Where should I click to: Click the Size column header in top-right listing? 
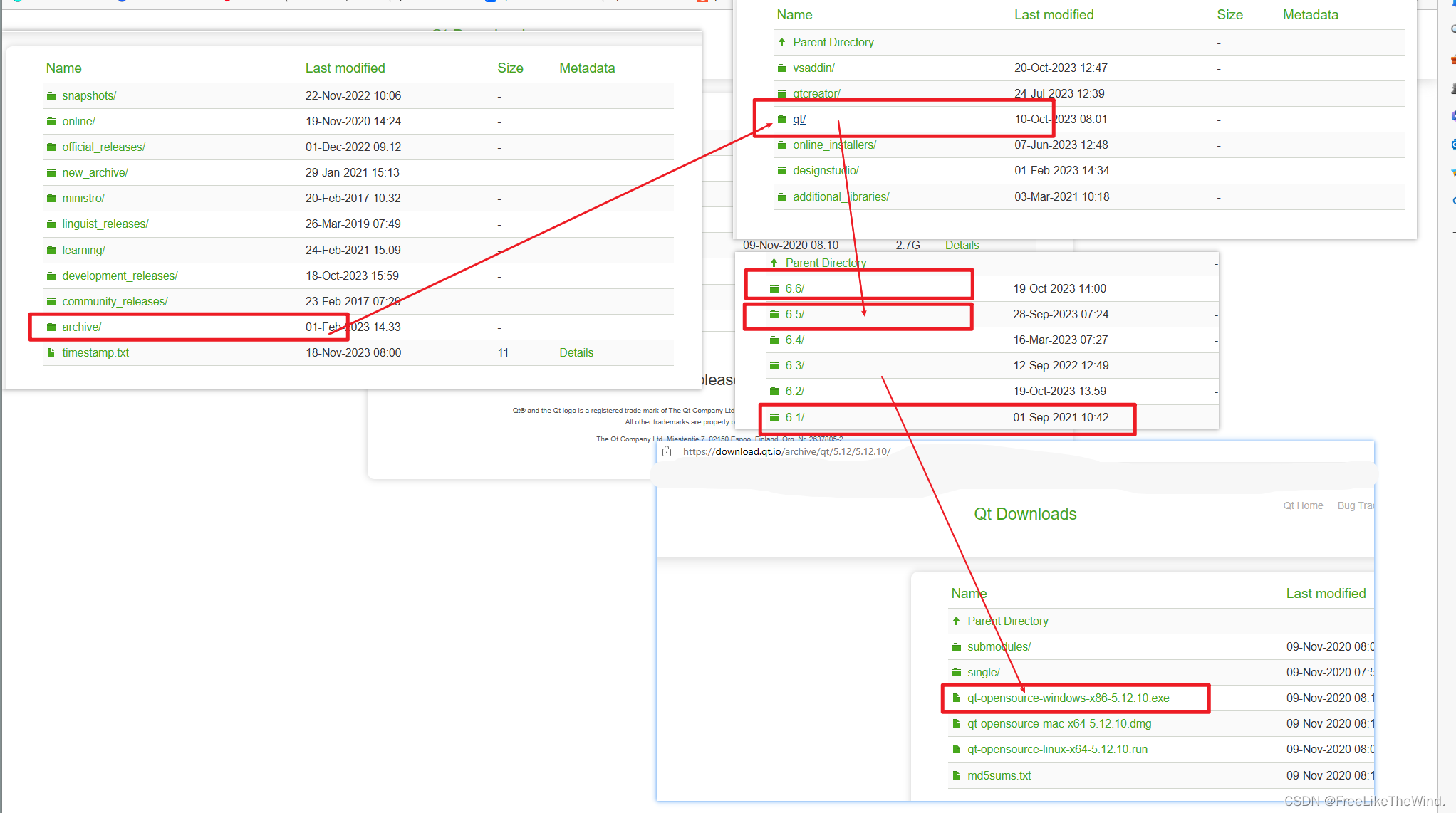(x=1229, y=15)
